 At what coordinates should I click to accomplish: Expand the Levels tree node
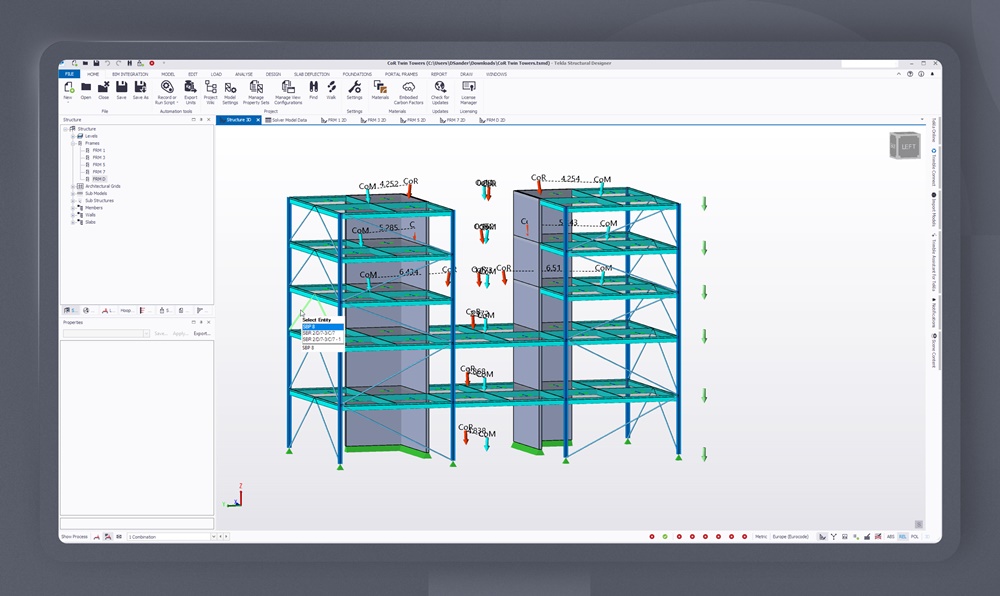pos(72,136)
